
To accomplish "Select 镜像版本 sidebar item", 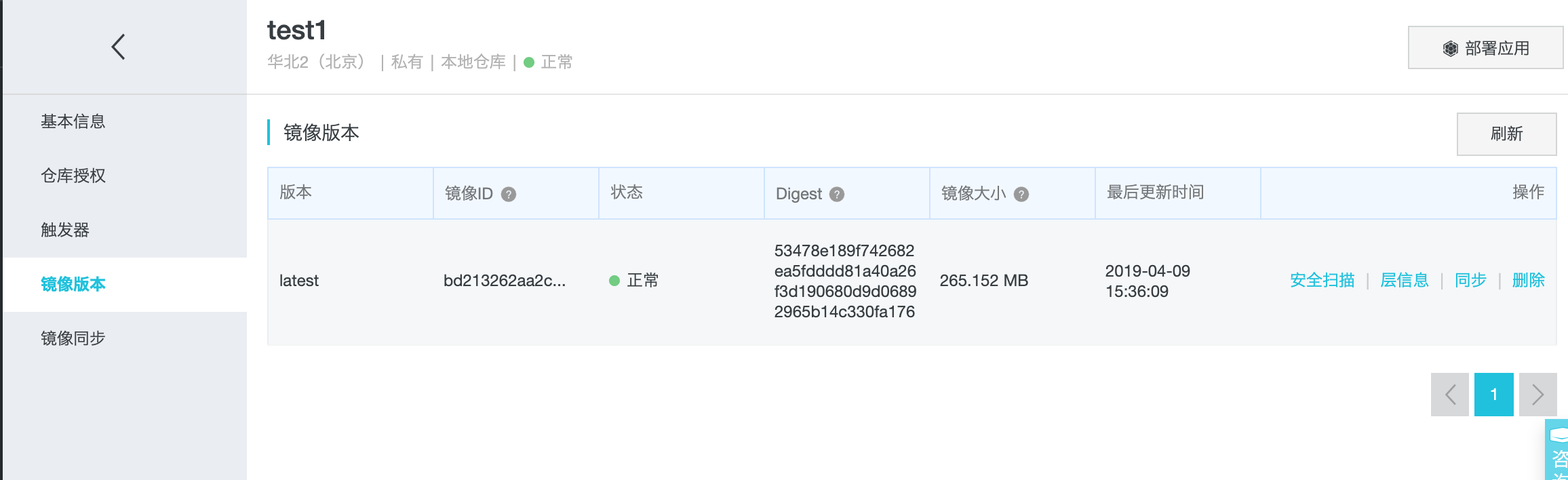I will (73, 284).
